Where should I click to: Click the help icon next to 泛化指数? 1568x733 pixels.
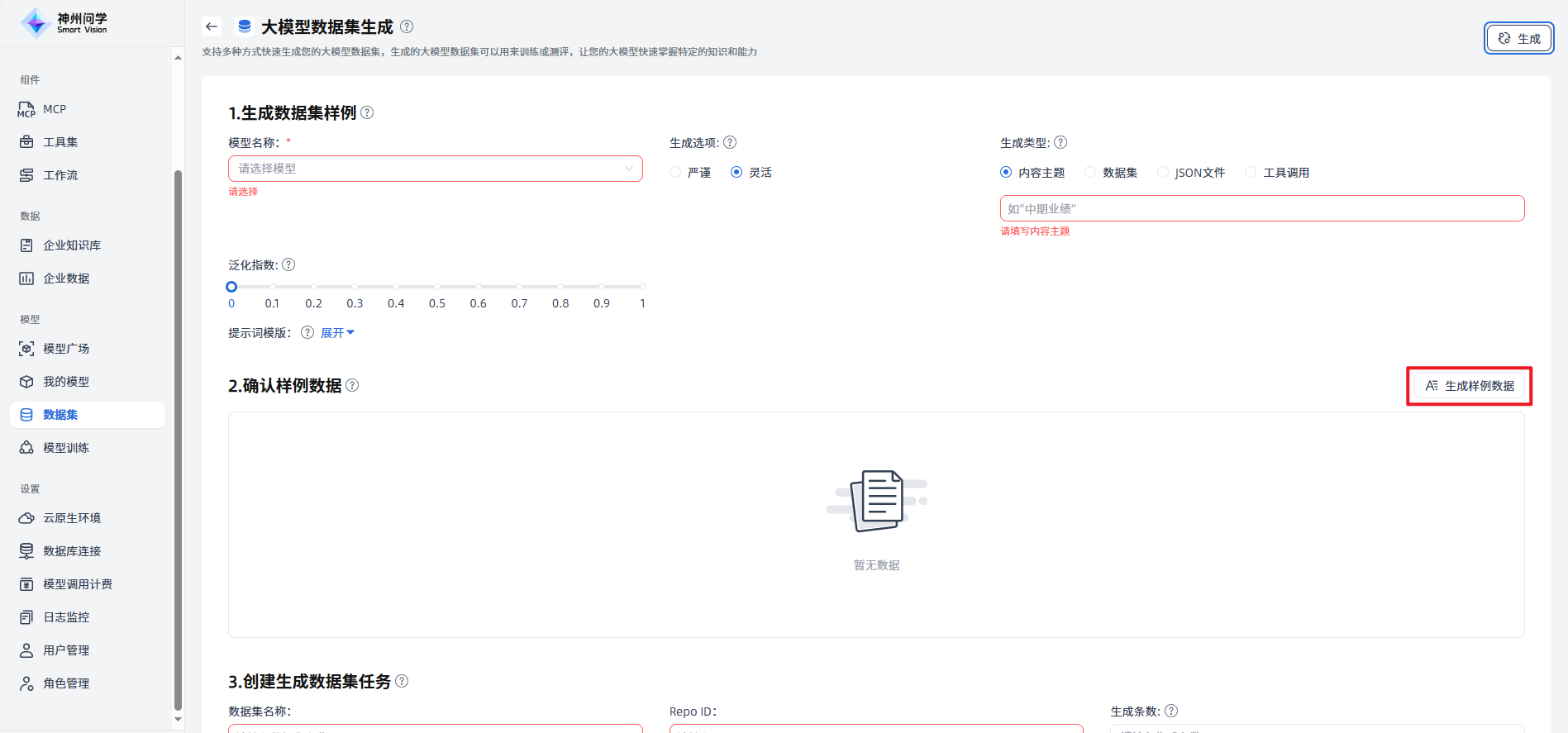tap(288, 264)
